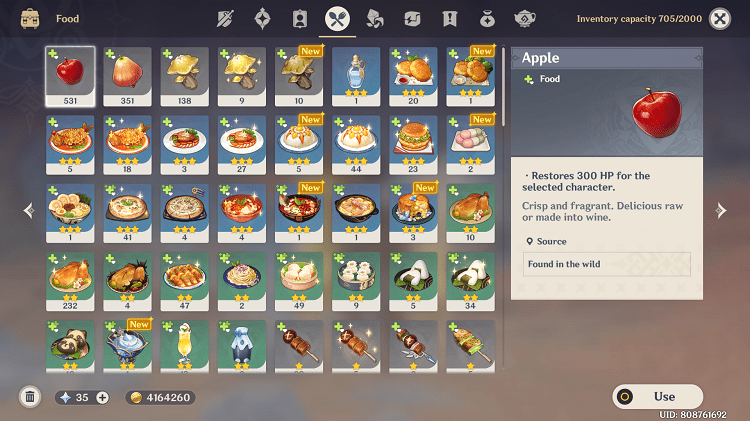Click the Found in the wild source

[x=607, y=264]
